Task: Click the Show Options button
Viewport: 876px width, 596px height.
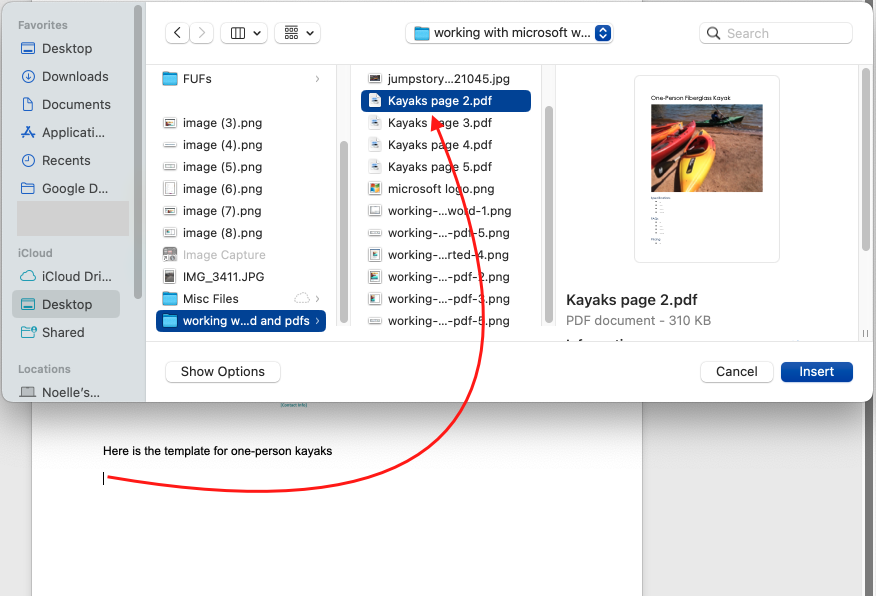Action: click(x=223, y=372)
